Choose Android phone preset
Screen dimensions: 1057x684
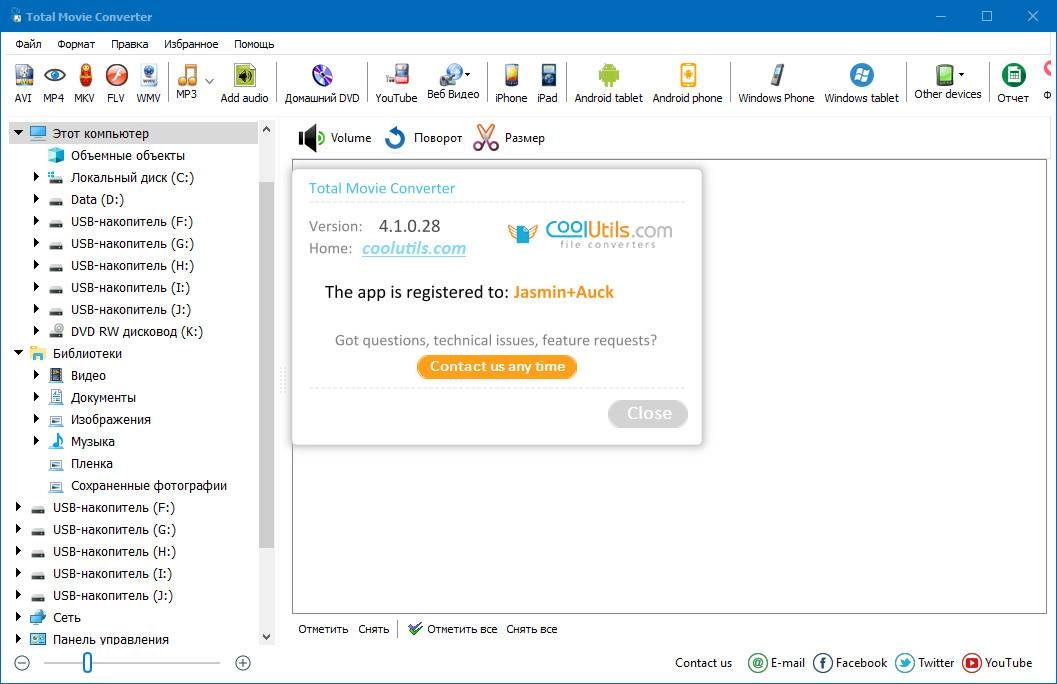(687, 83)
